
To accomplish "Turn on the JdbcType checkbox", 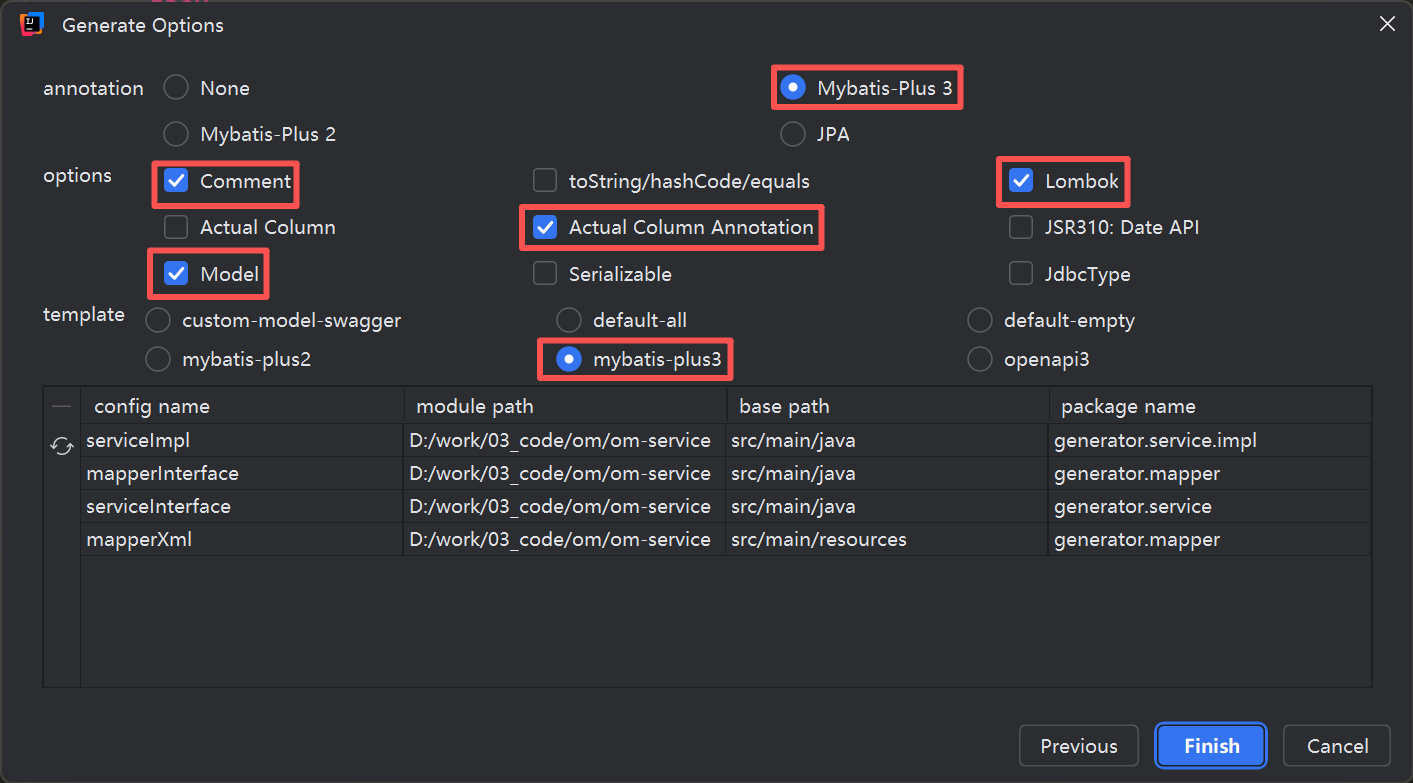I will coord(1021,273).
